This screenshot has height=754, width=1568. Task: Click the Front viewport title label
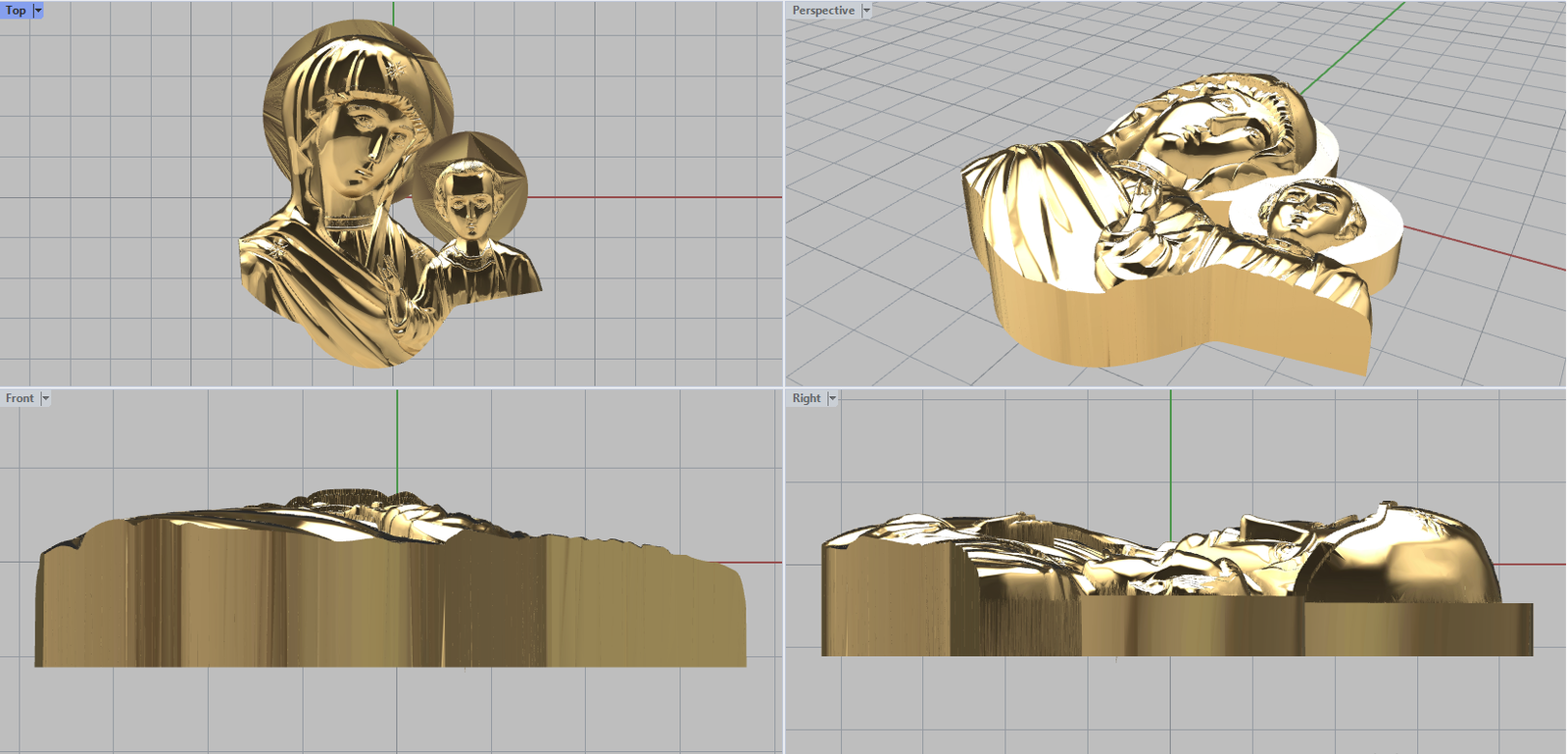point(20,398)
